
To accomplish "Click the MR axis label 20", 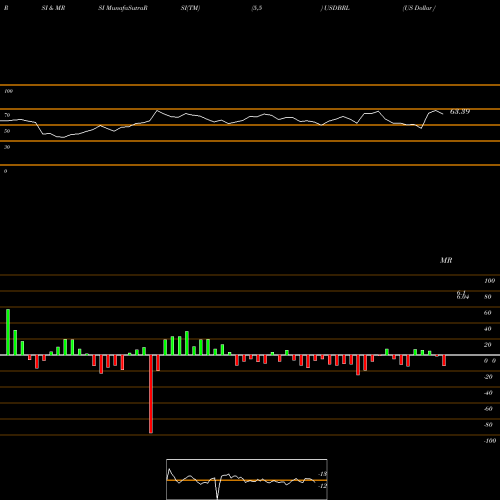I will tap(488, 345).
